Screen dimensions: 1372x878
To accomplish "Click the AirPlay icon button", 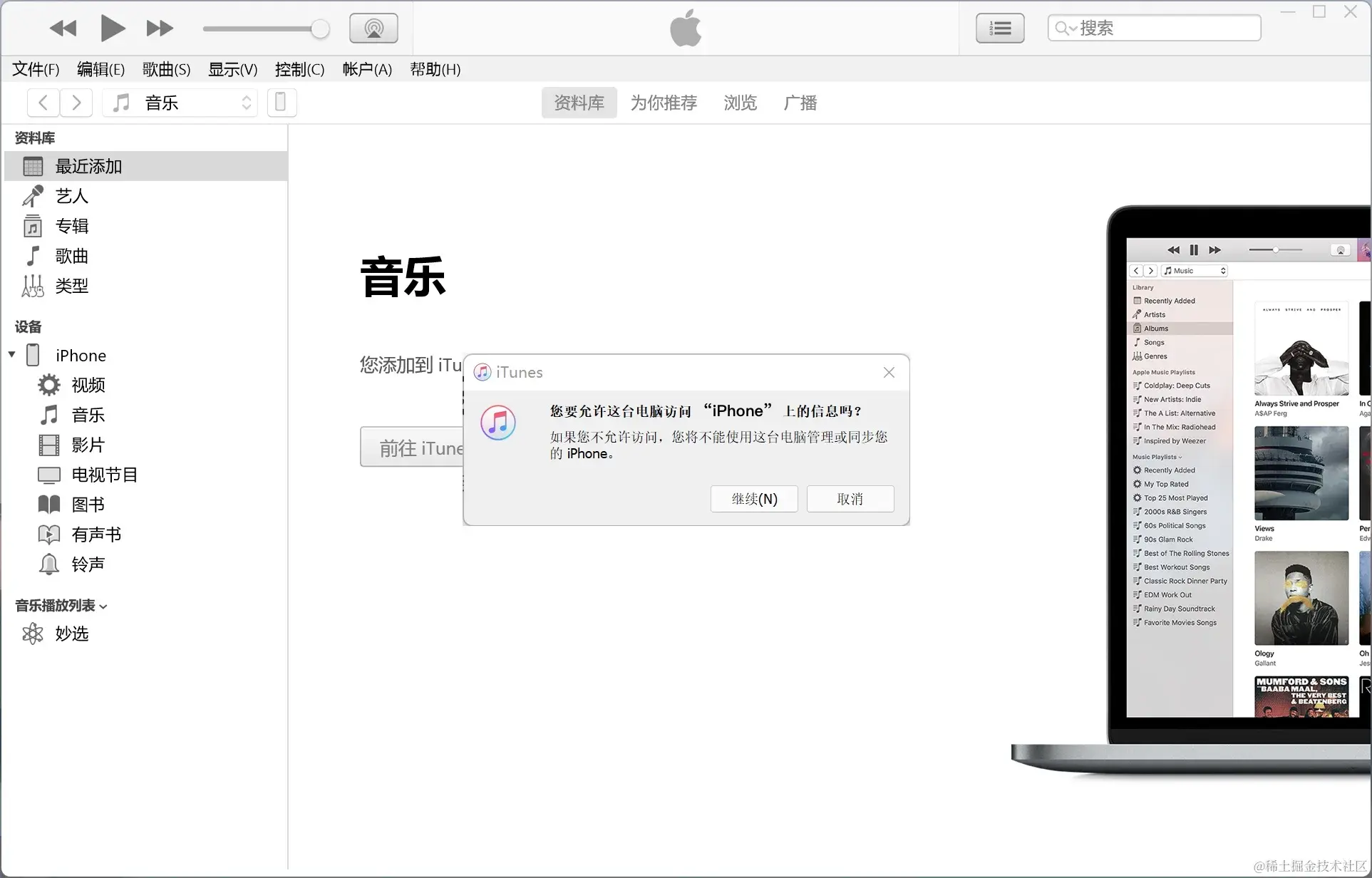I will pyautogui.click(x=373, y=29).
